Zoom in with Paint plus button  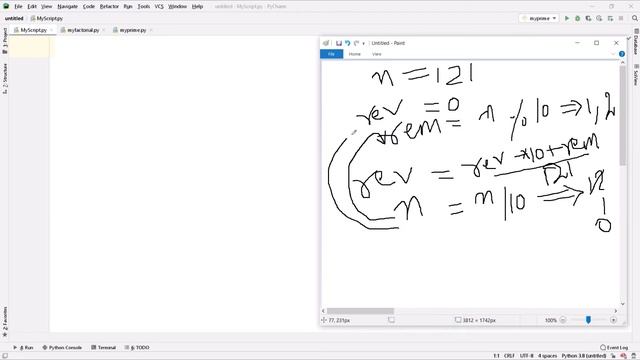(x=613, y=320)
